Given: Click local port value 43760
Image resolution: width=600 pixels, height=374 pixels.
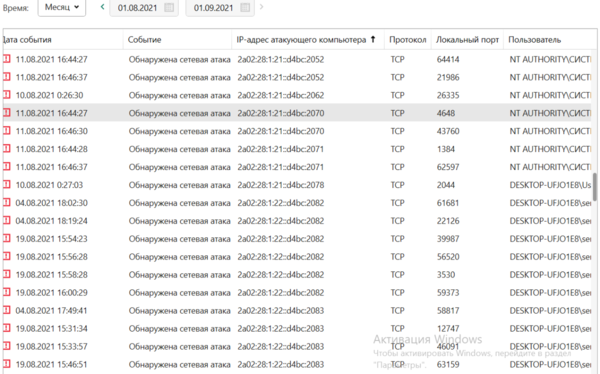Looking at the screenshot, I should pos(448,131).
